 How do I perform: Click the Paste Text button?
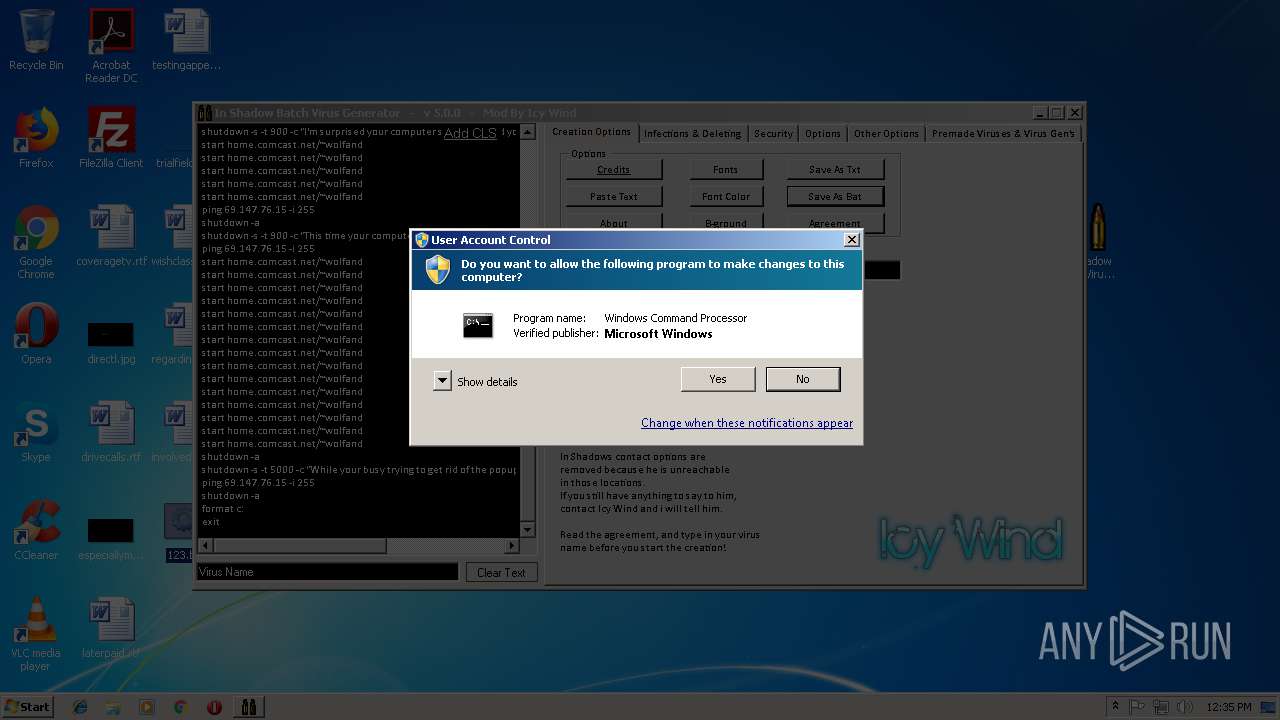(x=613, y=197)
